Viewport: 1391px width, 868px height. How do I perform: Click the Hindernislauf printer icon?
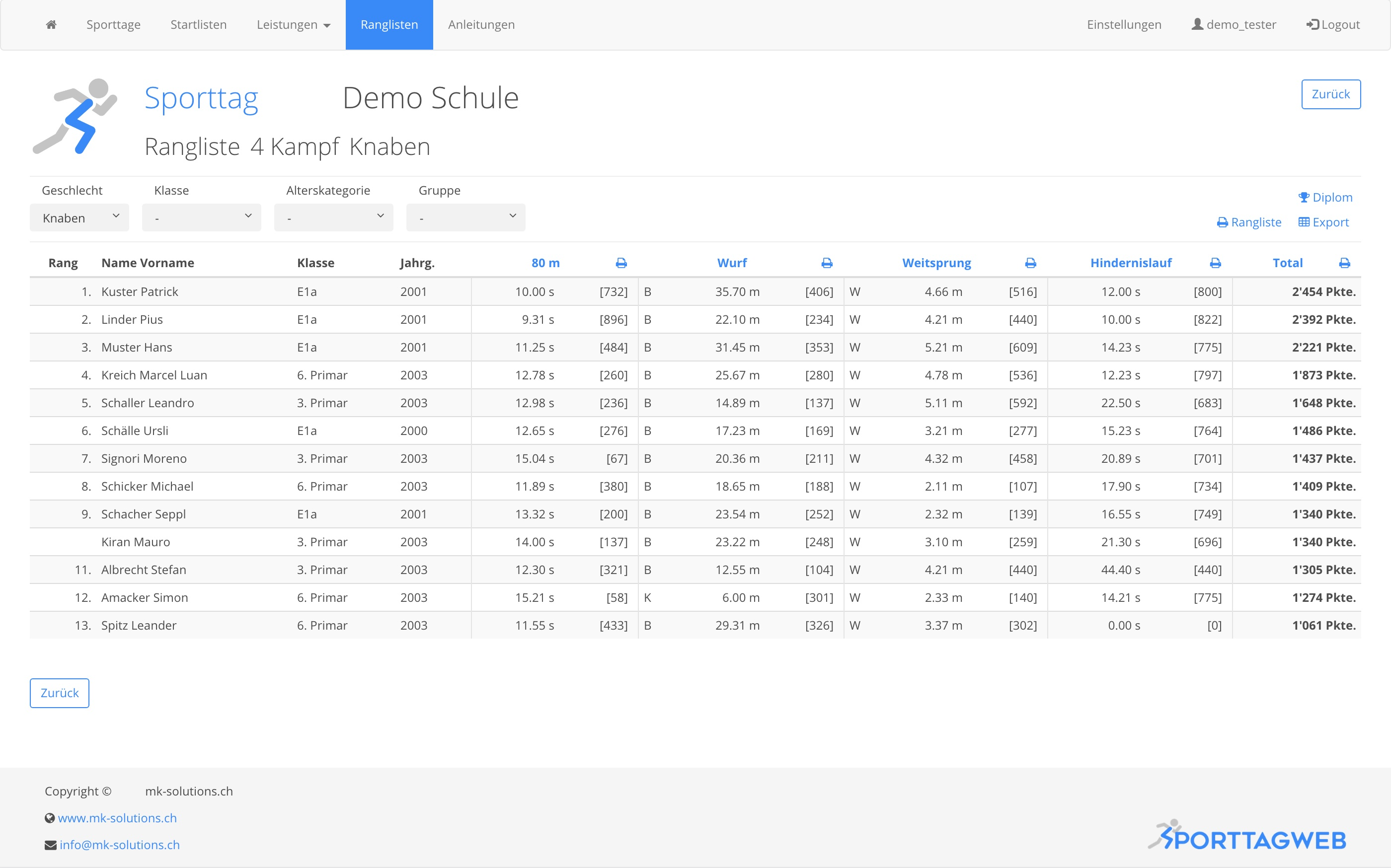[1215, 263]
